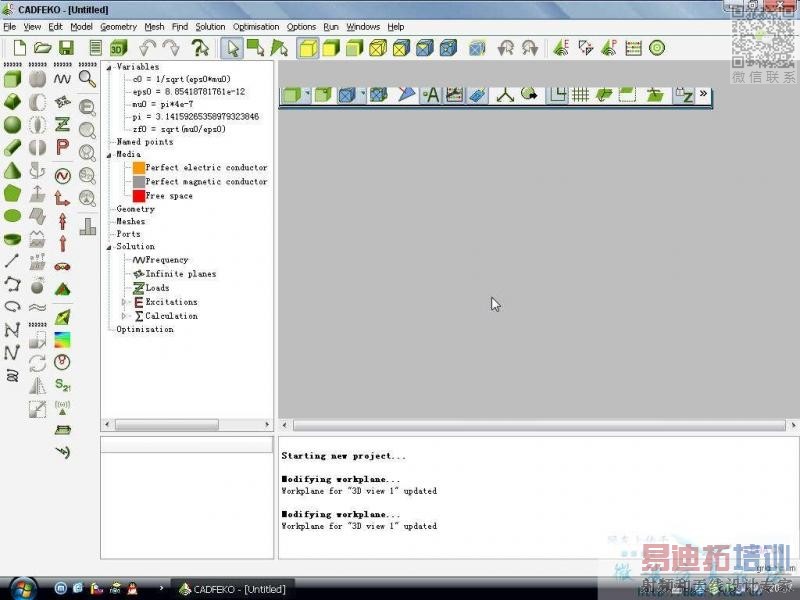
Task: Create a cylinder with the green cylinder tool
Action: point(12,147)
